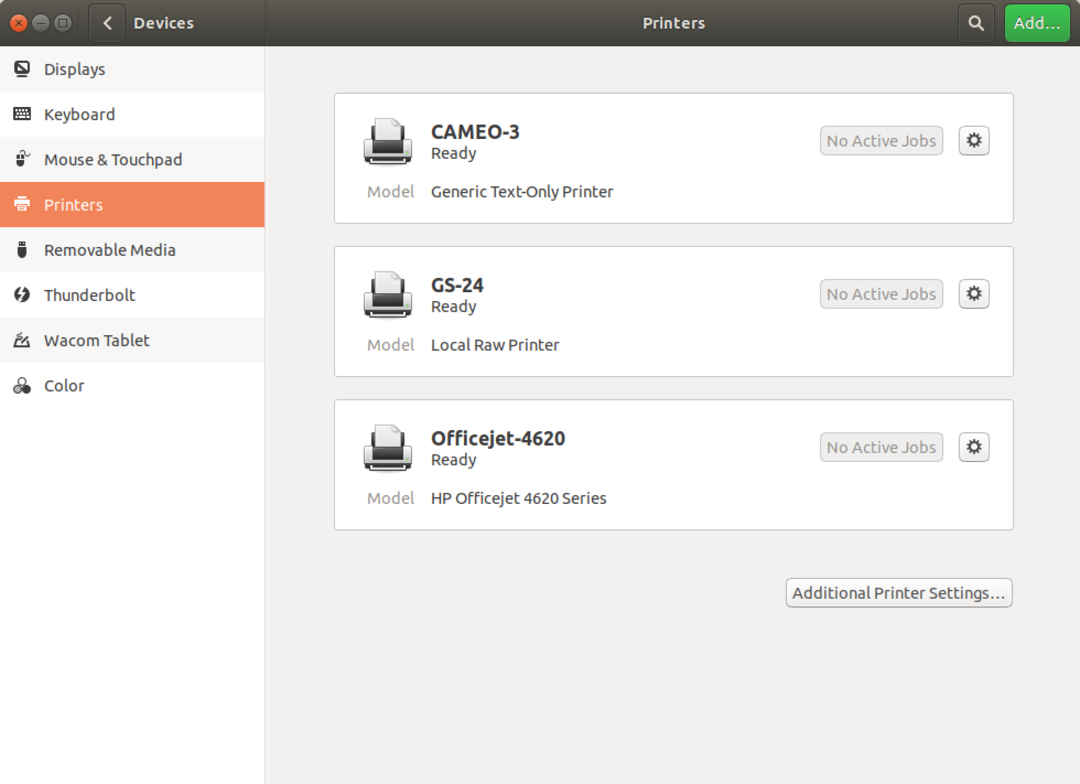This screenshot has width=1080, height=784.
Task: Open Additional Printer Settings
Action: (x=898, y=593)
